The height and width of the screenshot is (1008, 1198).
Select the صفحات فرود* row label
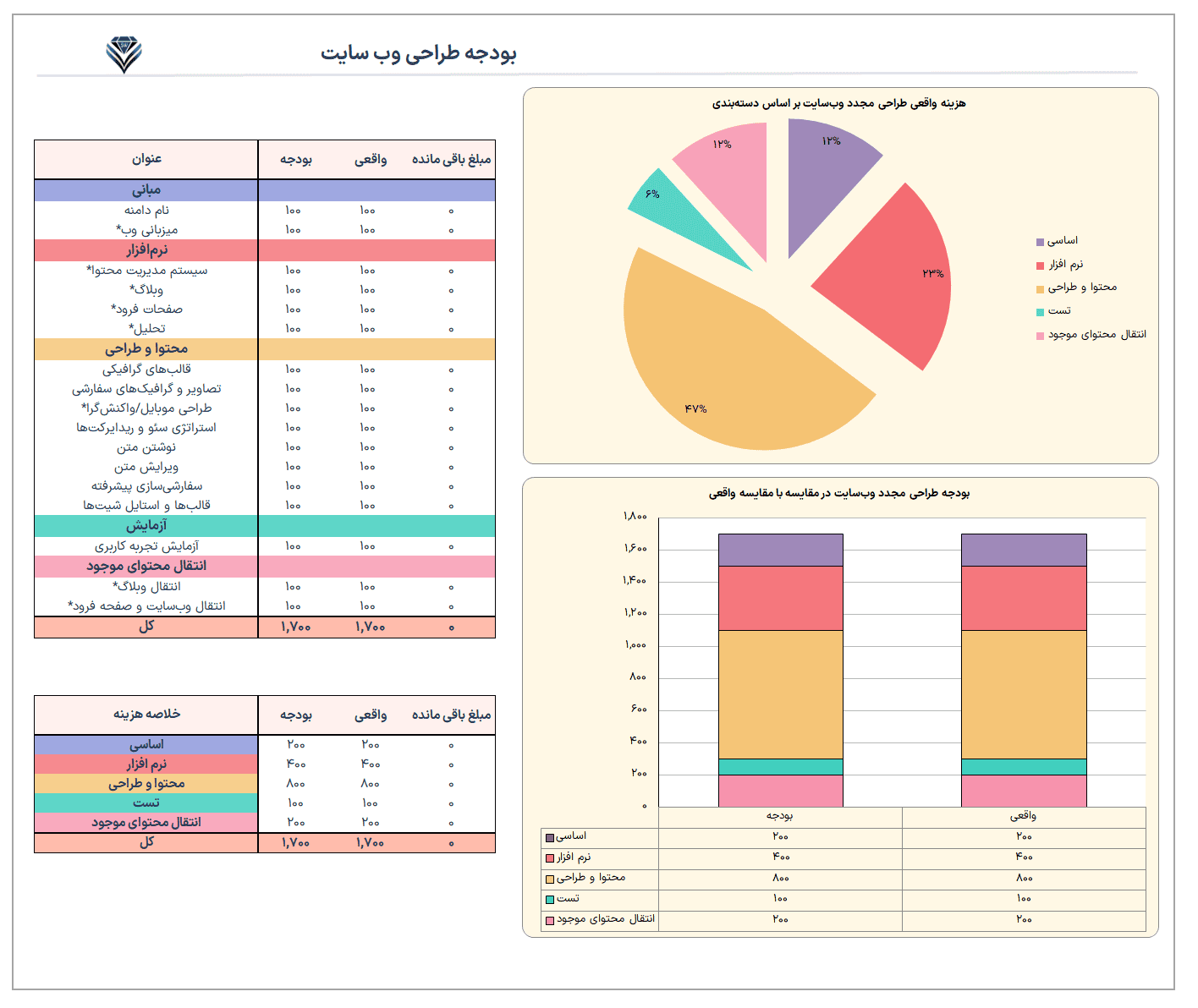[x=146, y=309]
